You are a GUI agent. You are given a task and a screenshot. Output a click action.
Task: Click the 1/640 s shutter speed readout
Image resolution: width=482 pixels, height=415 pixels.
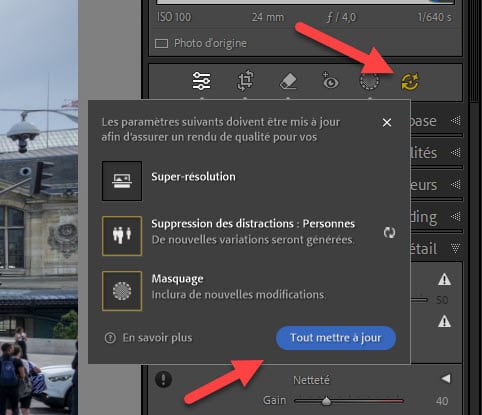click(x=435, y=17)
